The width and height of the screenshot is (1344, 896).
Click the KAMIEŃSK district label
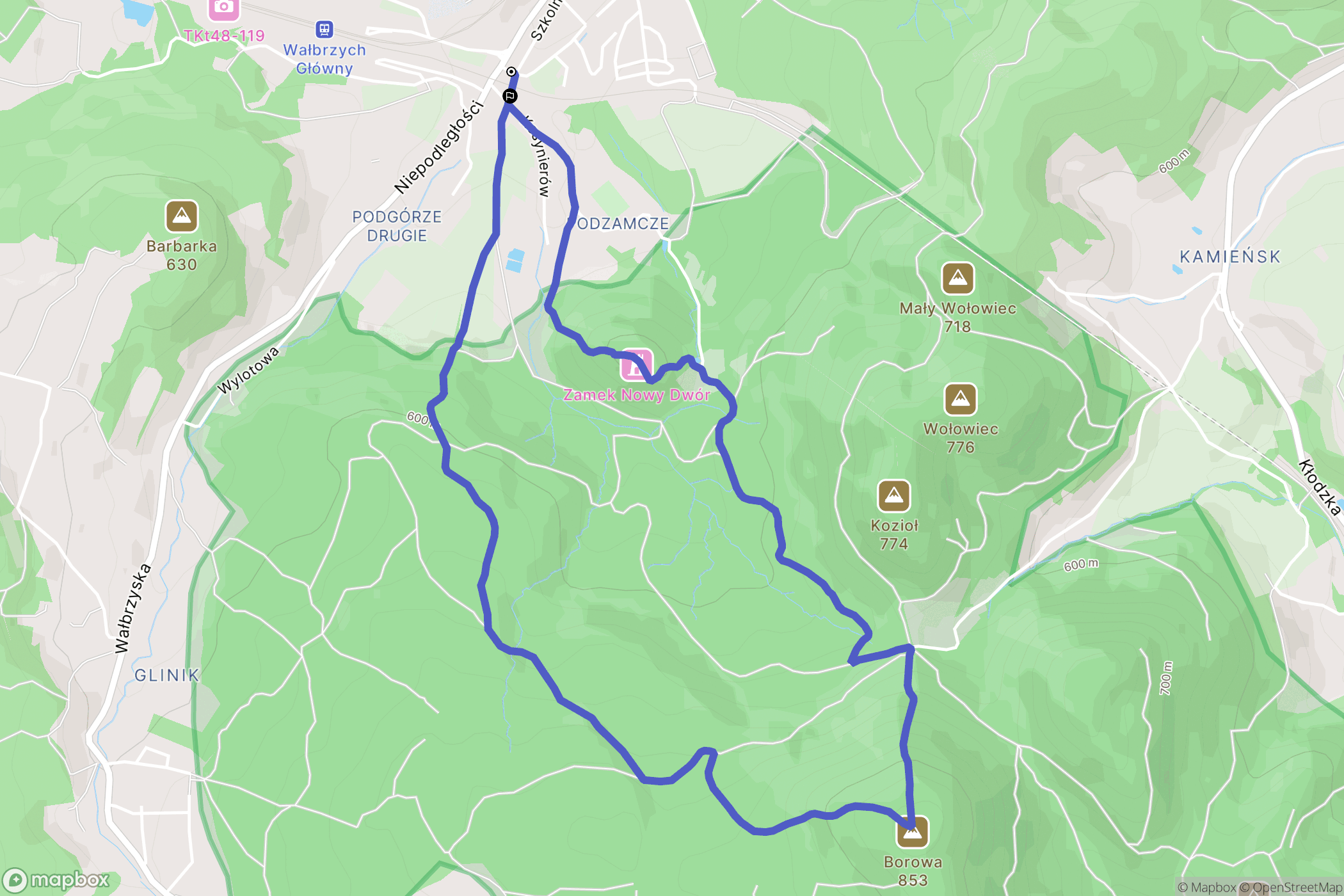(x=1230, y=257)
